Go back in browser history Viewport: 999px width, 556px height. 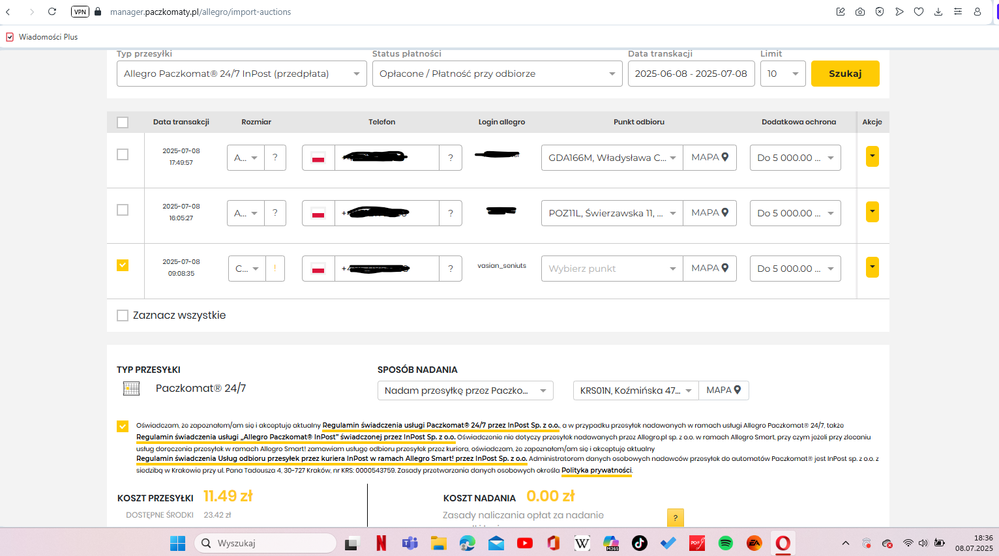[8, 11]
